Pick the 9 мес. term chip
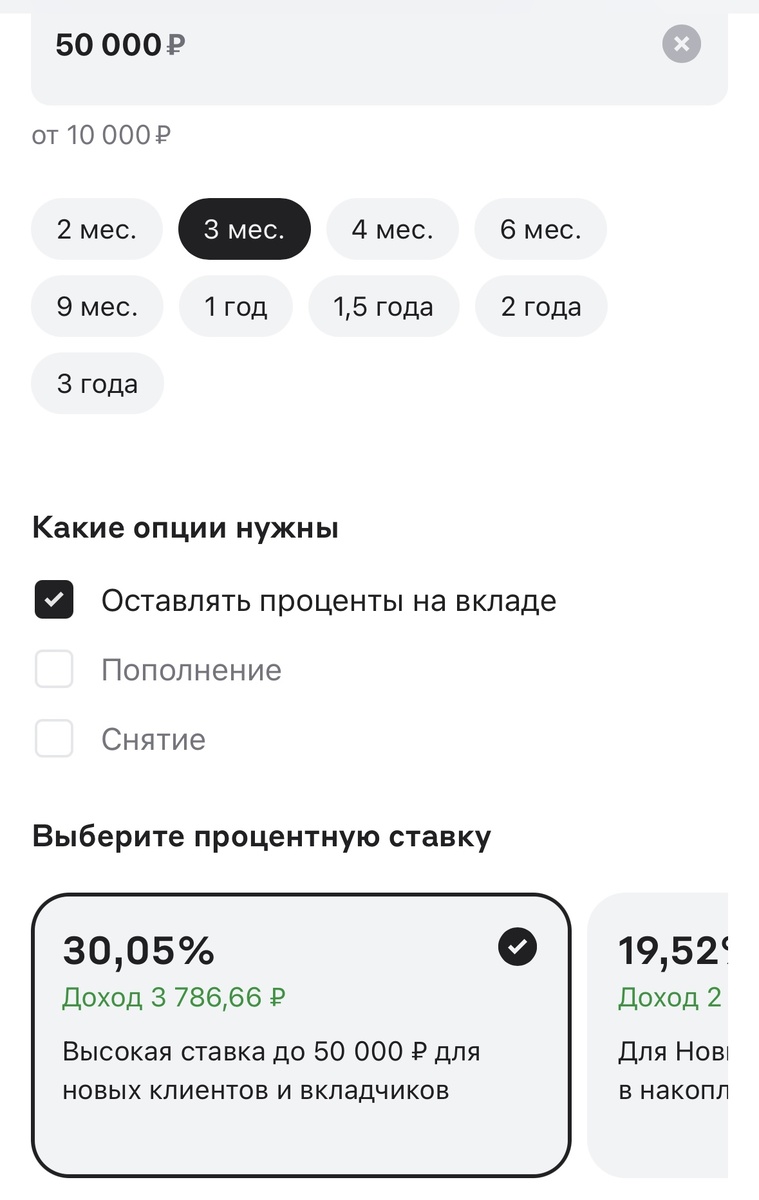759x1200 pixels. (x=96, y=306)
